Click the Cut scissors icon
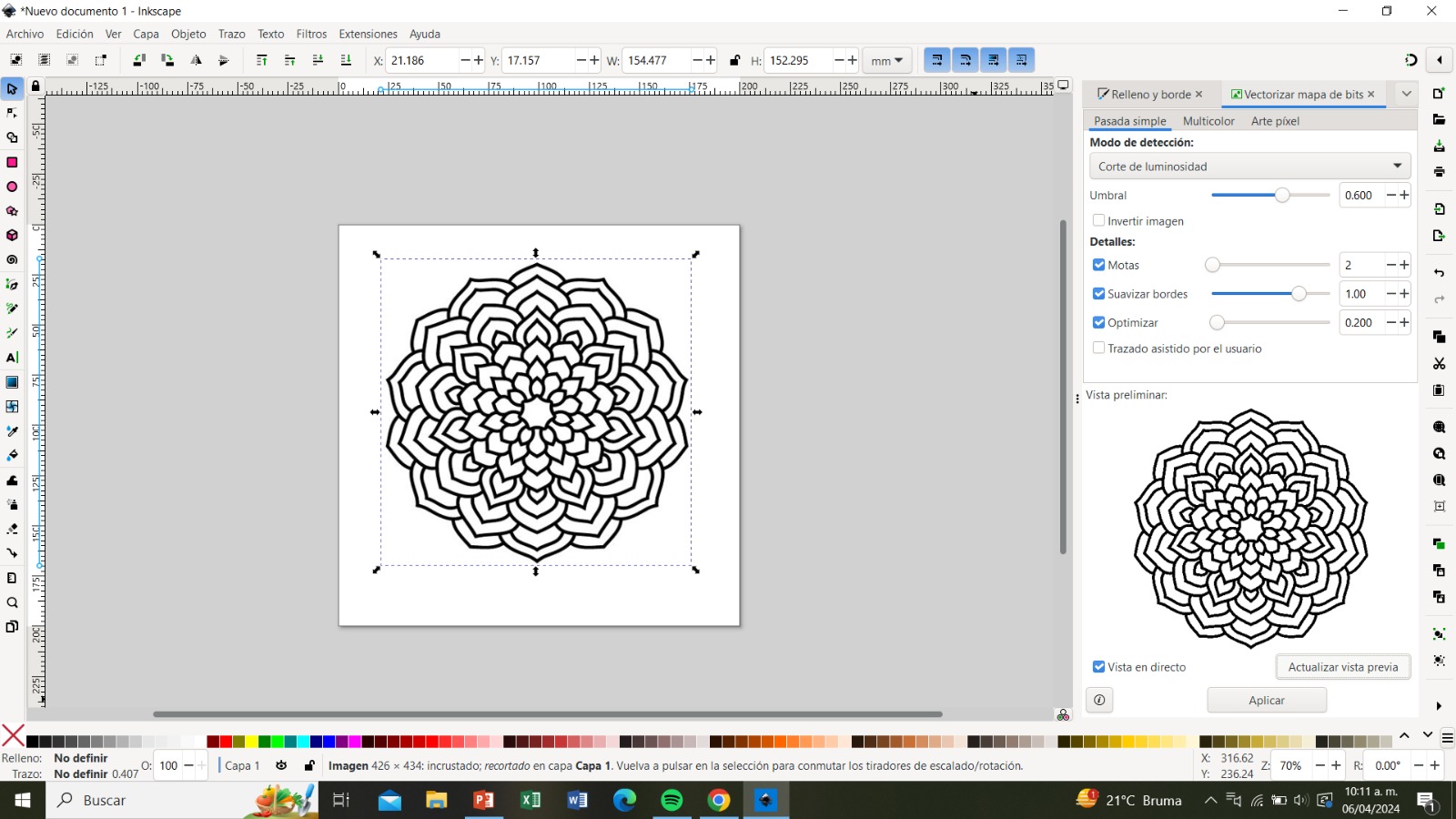This screenshot has width=1456, height=819. click(1439, 364)
